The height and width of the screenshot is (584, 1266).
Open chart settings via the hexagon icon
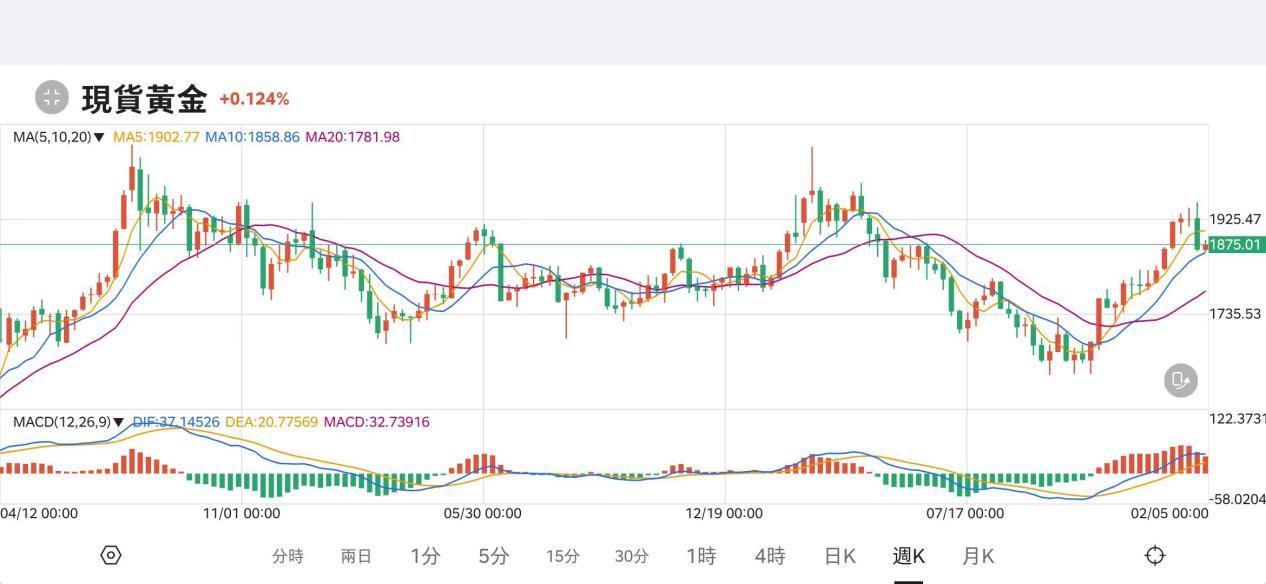[x=111, y=555]
